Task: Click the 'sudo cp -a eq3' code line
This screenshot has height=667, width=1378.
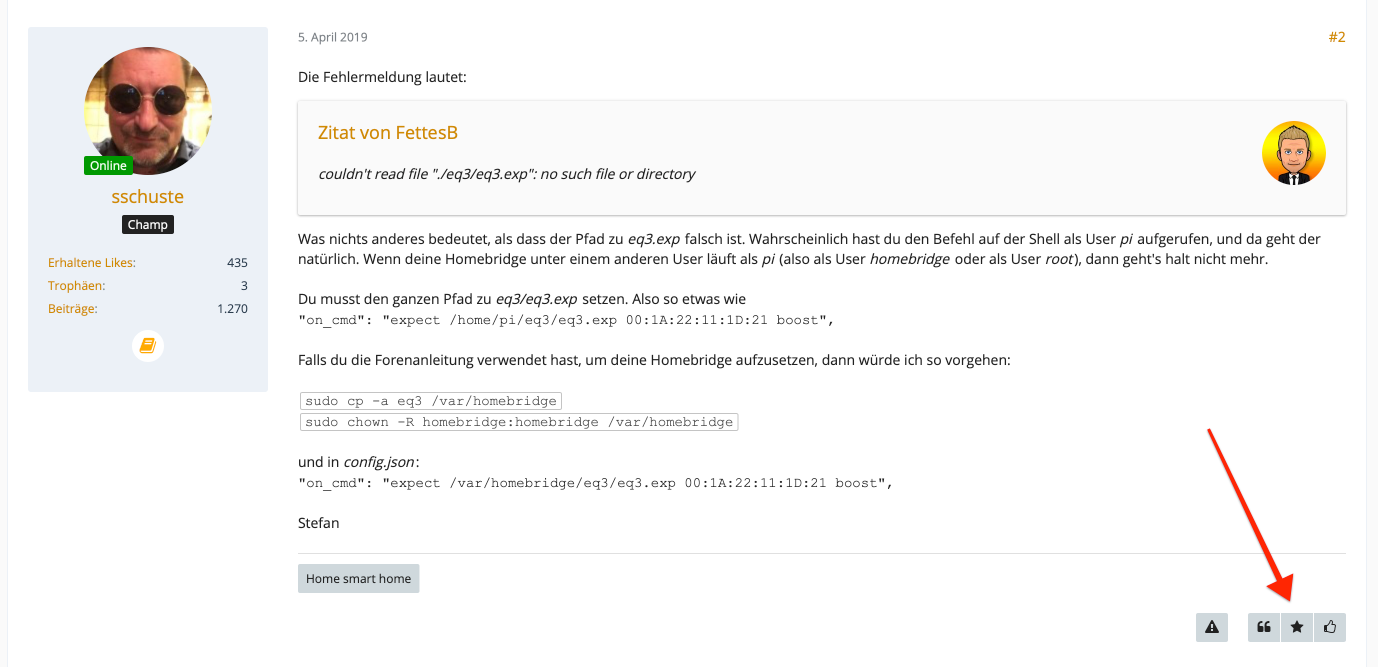Action: pyautogui.click(x=431, y=401)
